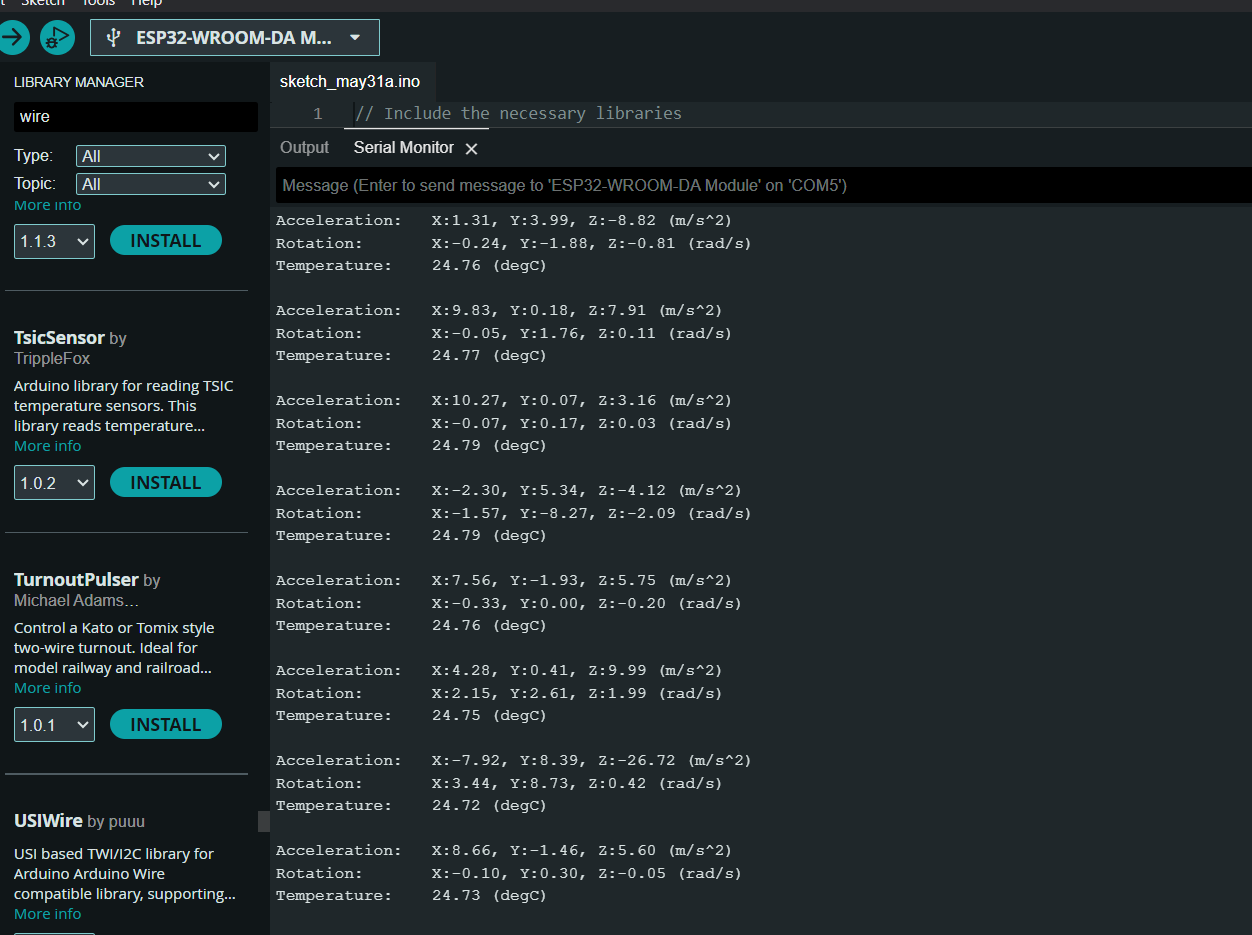Screen dimensions: 1252x935
Task: Open the Topic filter dropdown
Action: point(151,184)
